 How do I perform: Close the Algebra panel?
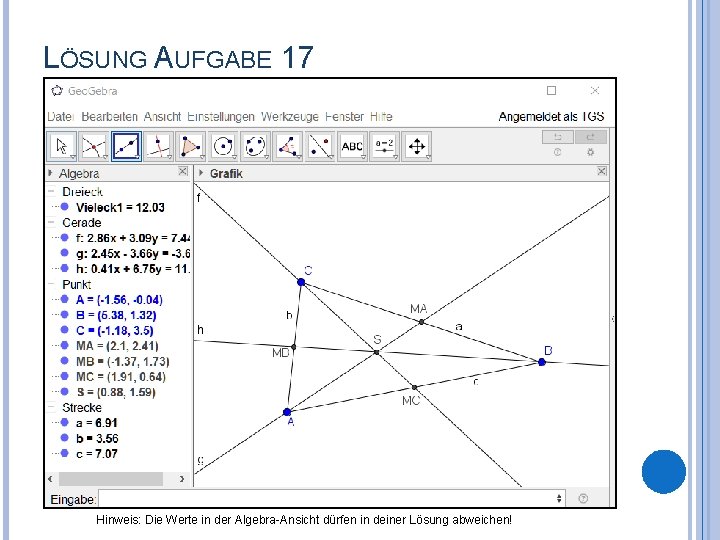click(x=183, y=171)
